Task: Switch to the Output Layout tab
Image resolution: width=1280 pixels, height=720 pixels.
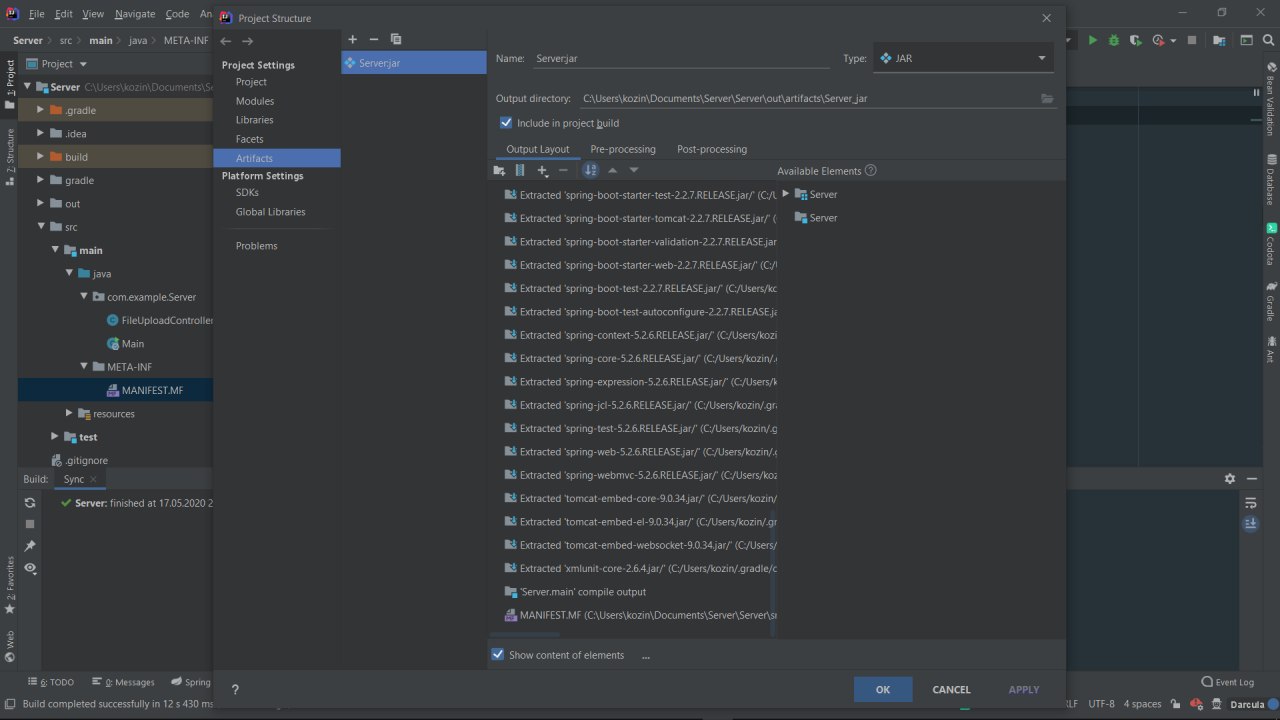Action: click(x=538, y=149)
